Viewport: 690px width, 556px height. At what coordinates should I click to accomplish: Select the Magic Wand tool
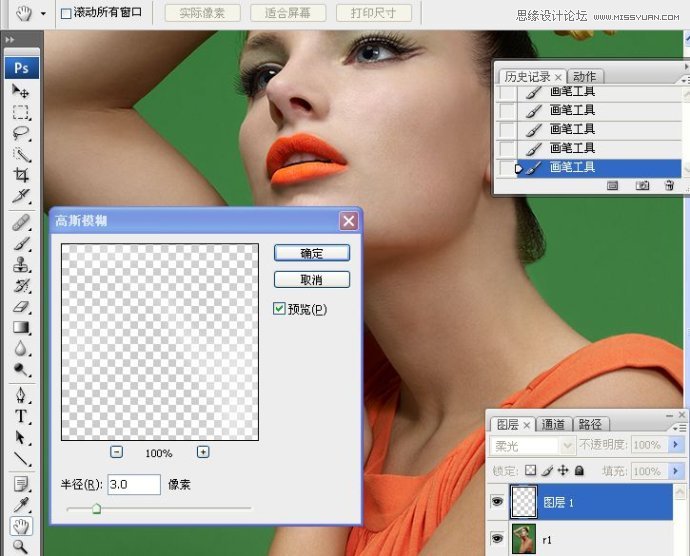(x=21, y=154)
